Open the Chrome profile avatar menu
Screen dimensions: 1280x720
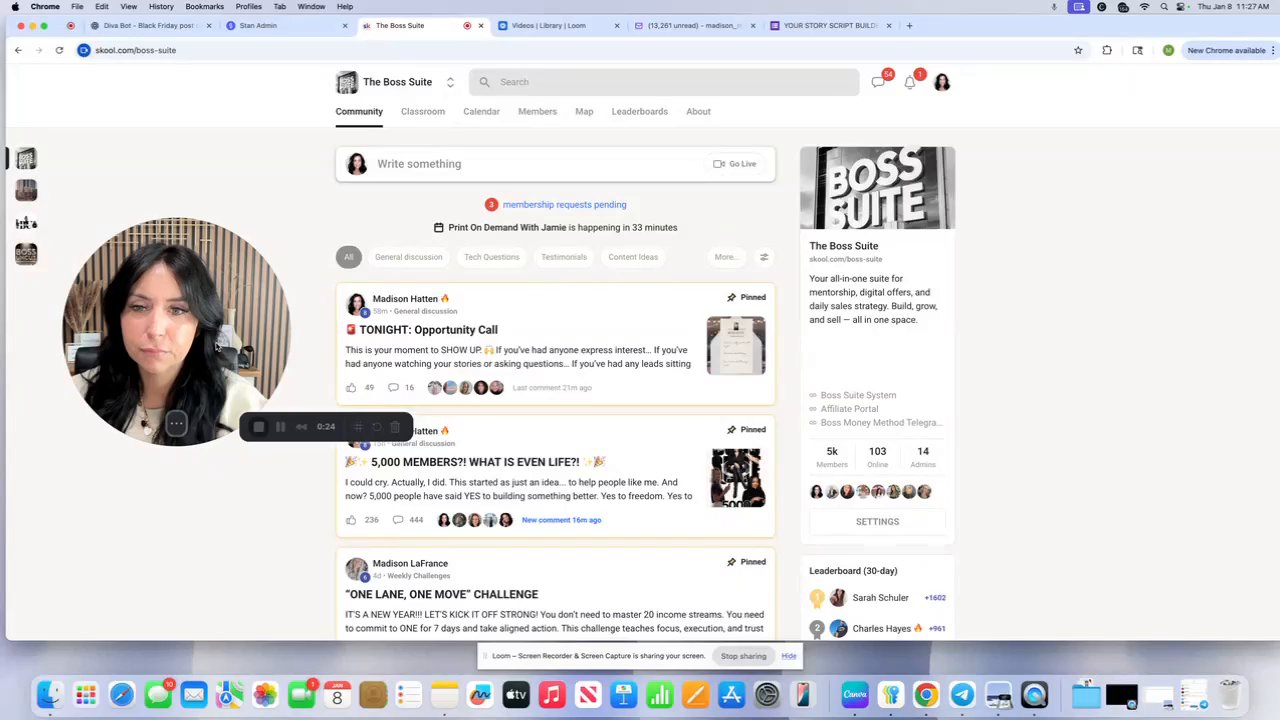point(1168,50)
